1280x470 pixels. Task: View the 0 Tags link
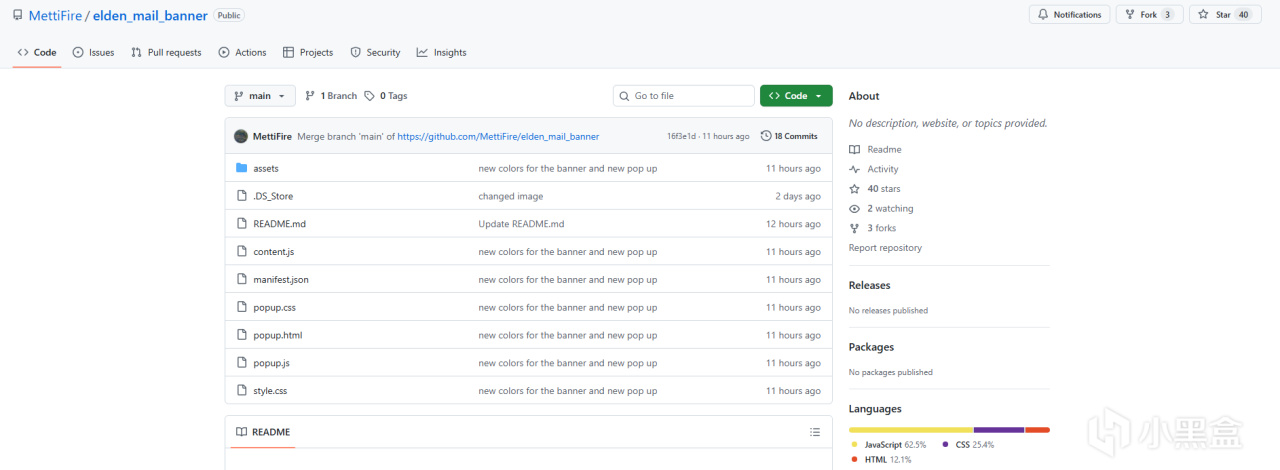[386, 96]
